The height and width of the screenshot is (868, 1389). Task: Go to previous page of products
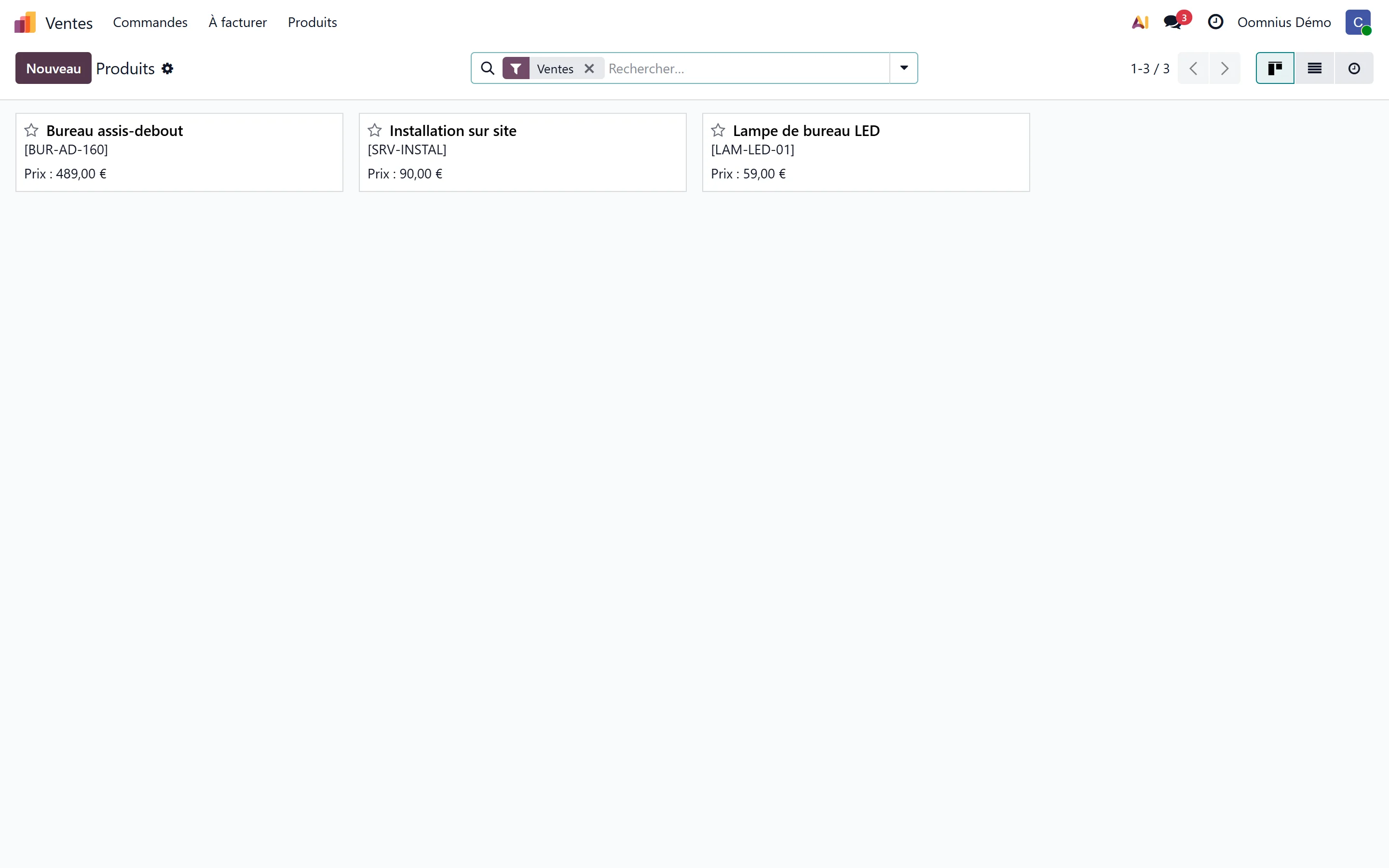pyautogui.click(x=1193, y=68)
